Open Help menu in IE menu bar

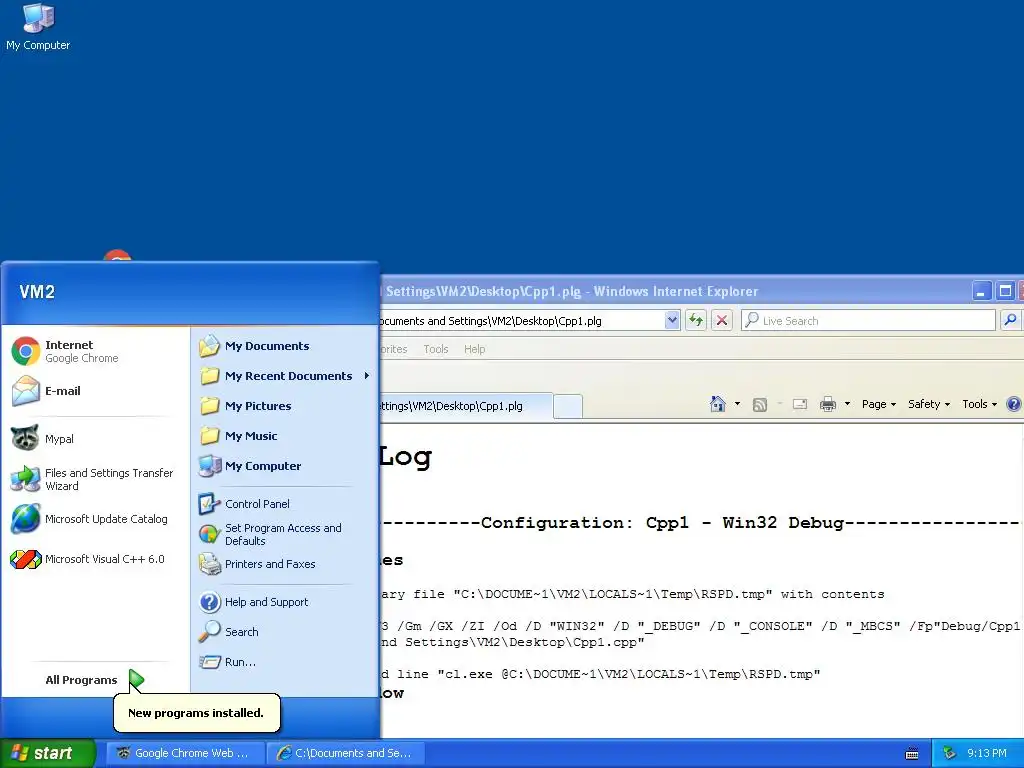coord(475,349)
